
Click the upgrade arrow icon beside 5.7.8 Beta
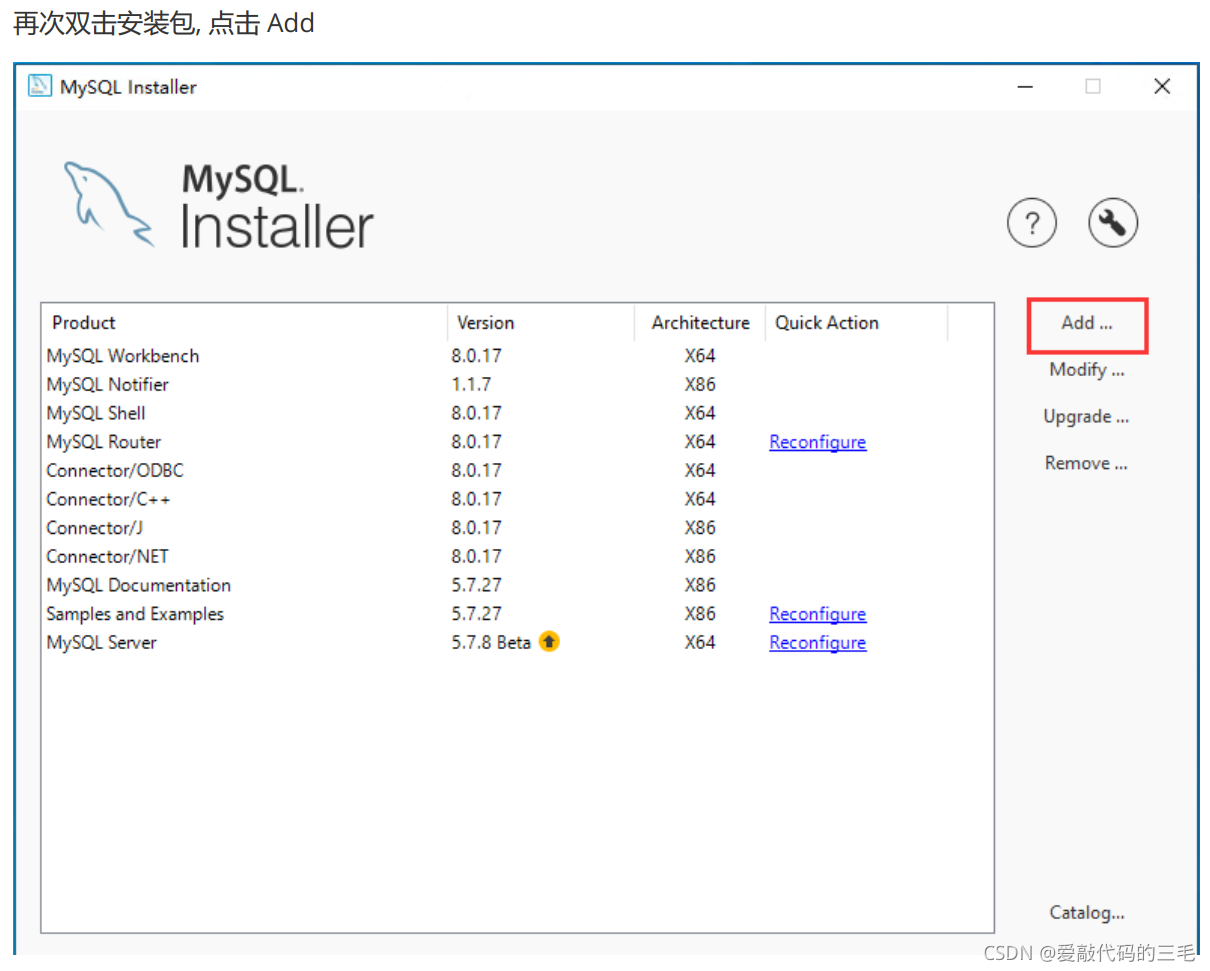tap(549, 642)
